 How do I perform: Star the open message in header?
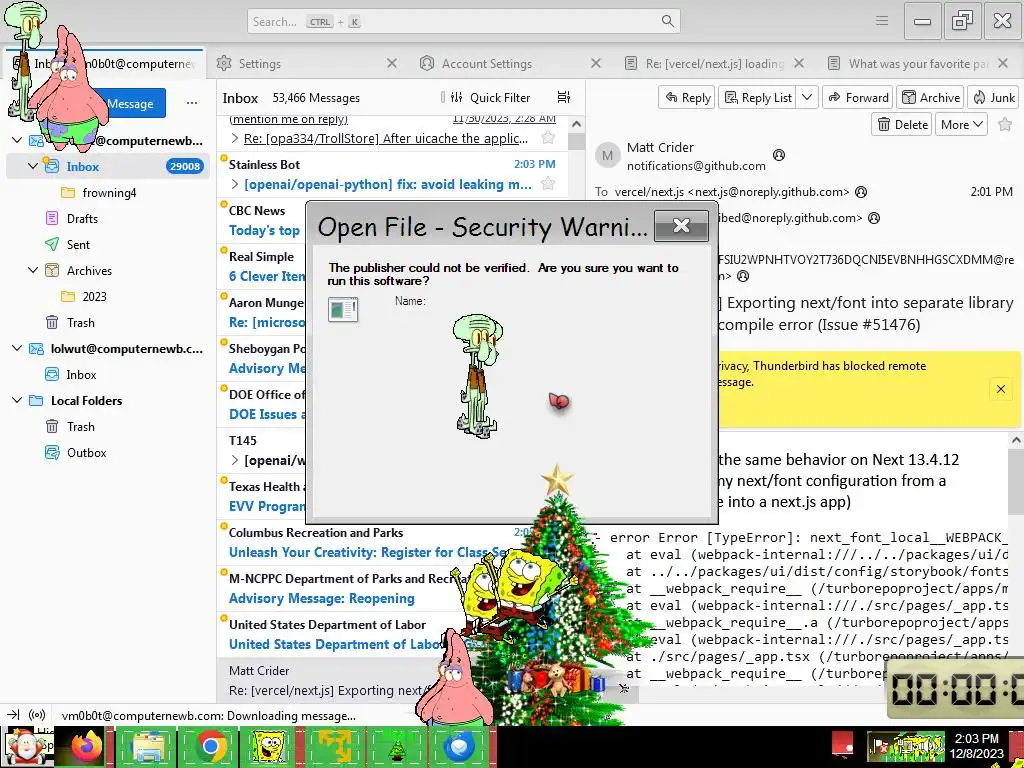pos(1005,124)
